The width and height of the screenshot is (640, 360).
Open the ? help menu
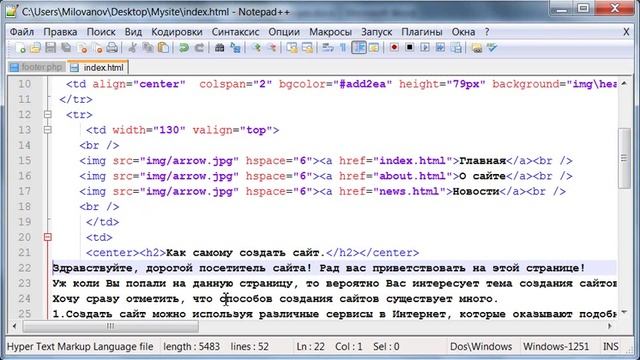(487, 32)
